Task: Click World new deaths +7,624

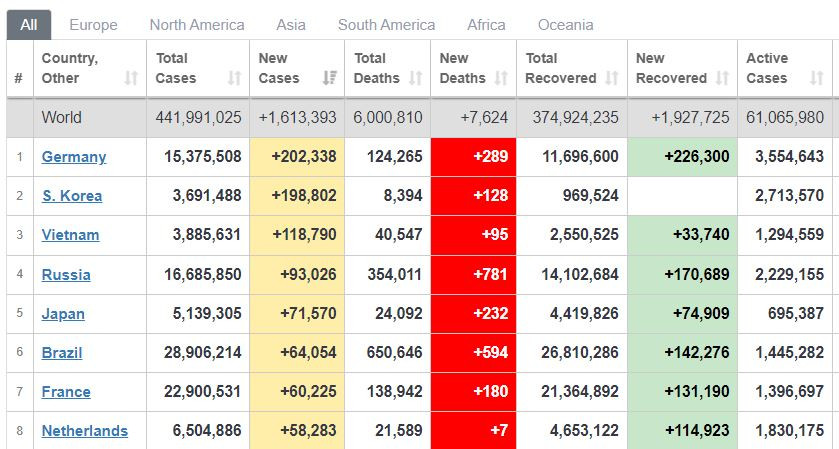Action: (x=484, y=118)
